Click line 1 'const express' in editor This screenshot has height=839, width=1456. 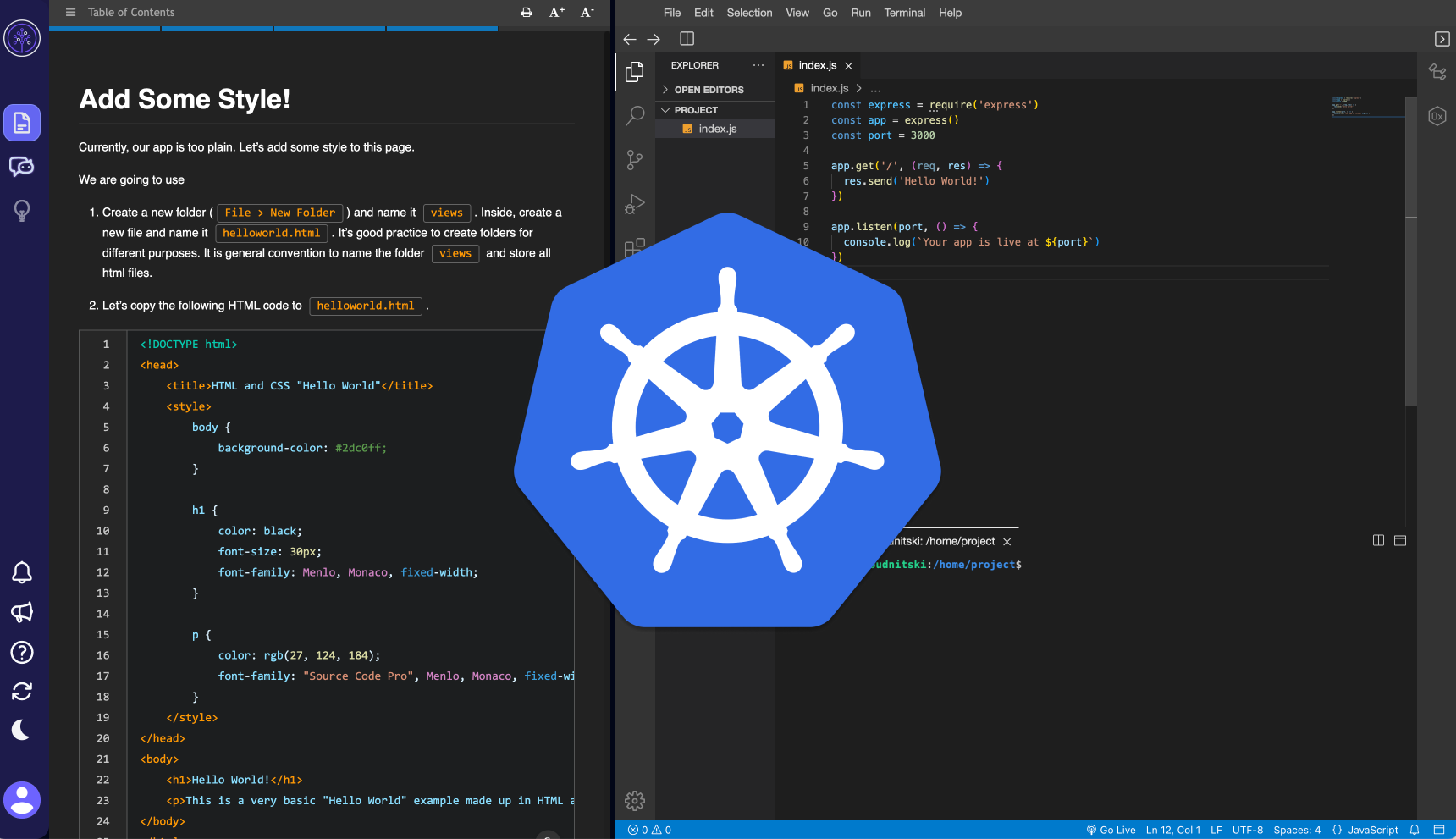(x=935, y=105)
